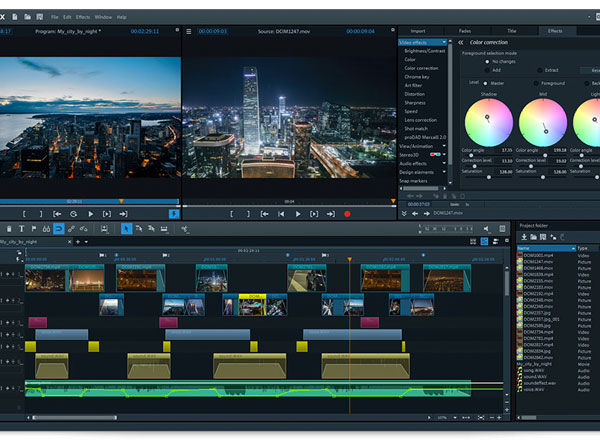The image size is (600, 440).
Task: Select the Shot match effect
Action: [416, 129]
